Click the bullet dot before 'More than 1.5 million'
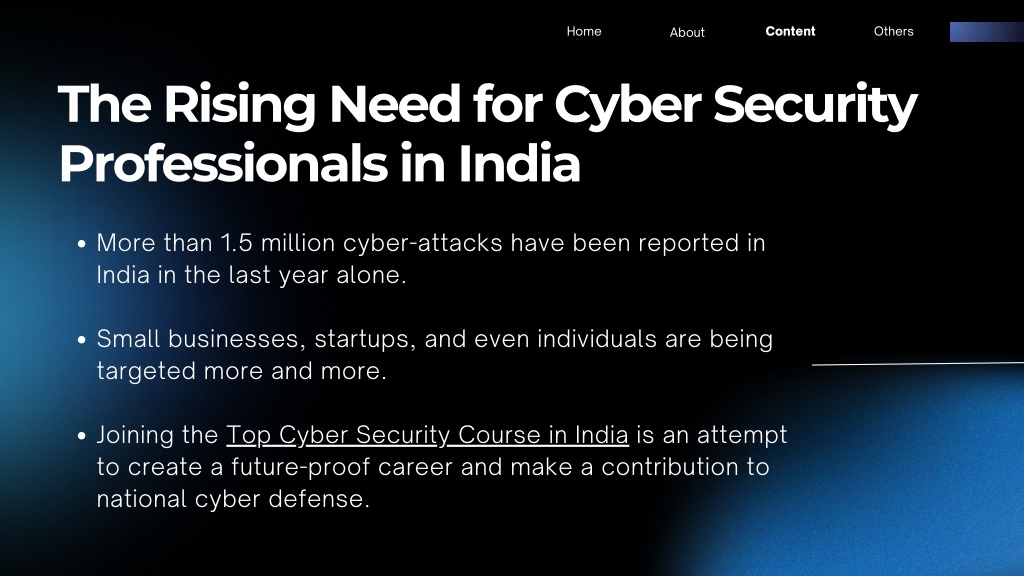1024x576 pixels. coord(82,244)
